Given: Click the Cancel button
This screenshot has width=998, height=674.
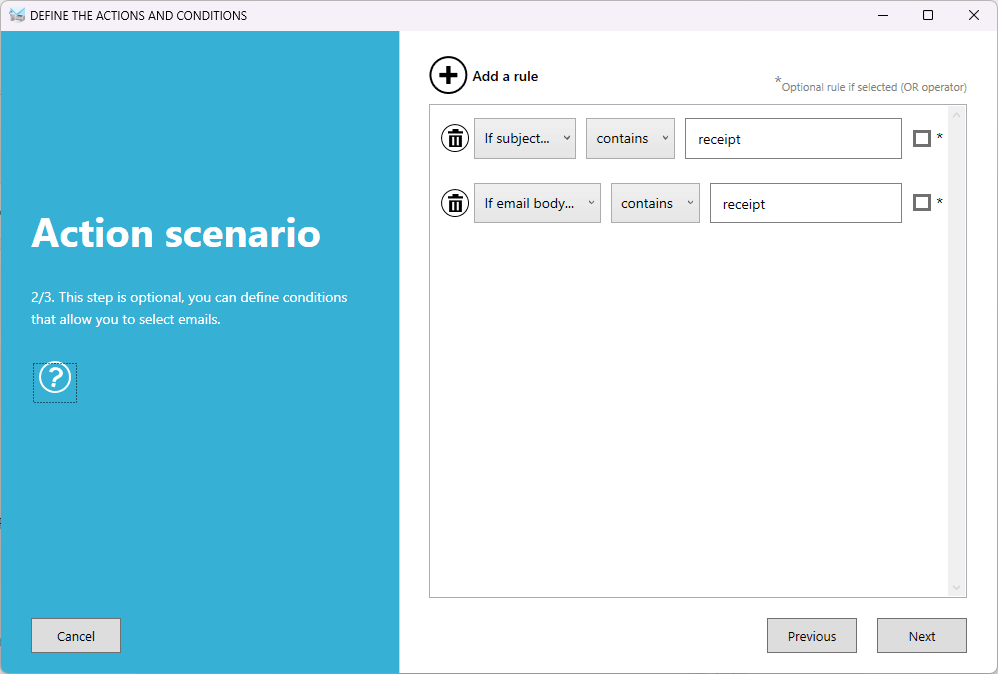Looking at the screenshot, I should coord(76,636).
